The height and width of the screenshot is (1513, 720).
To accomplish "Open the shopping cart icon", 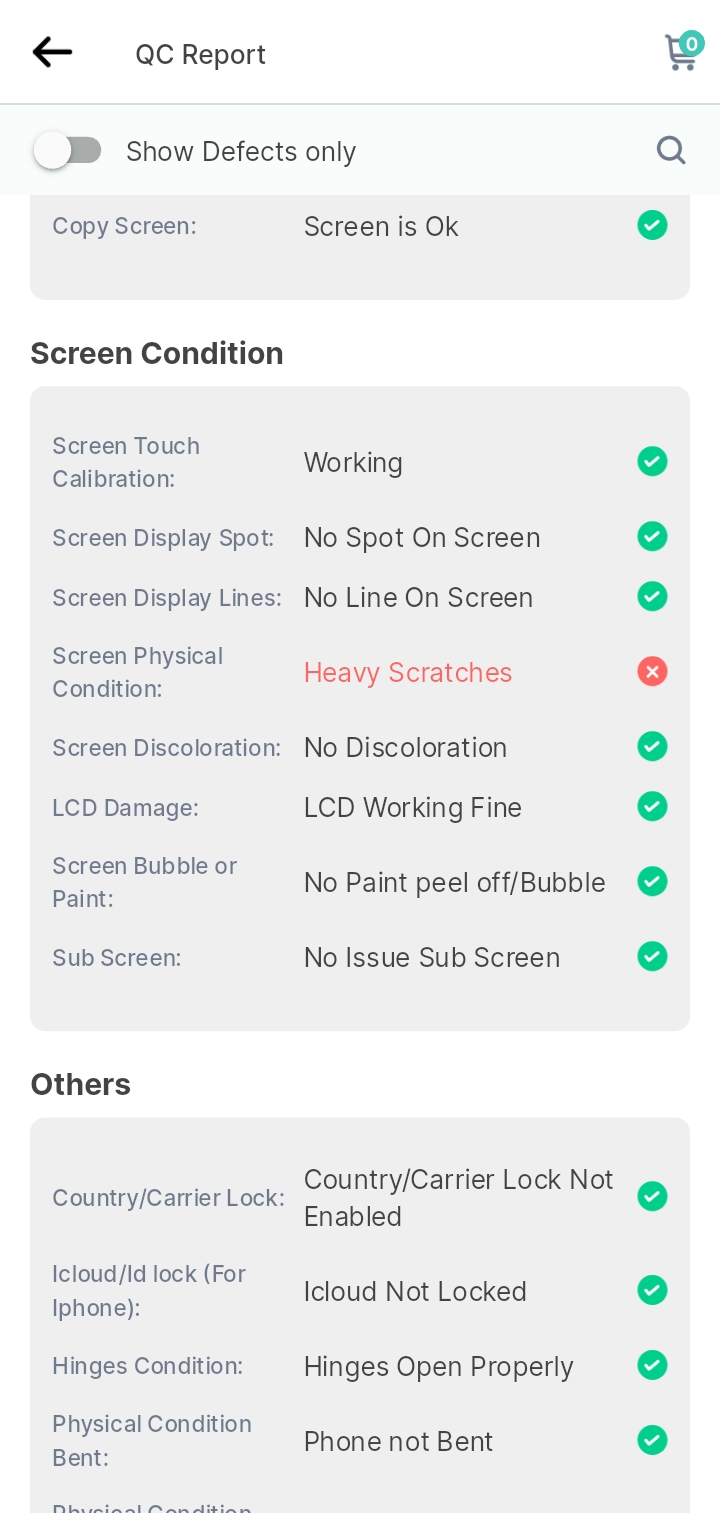I will tap(680, 54).
